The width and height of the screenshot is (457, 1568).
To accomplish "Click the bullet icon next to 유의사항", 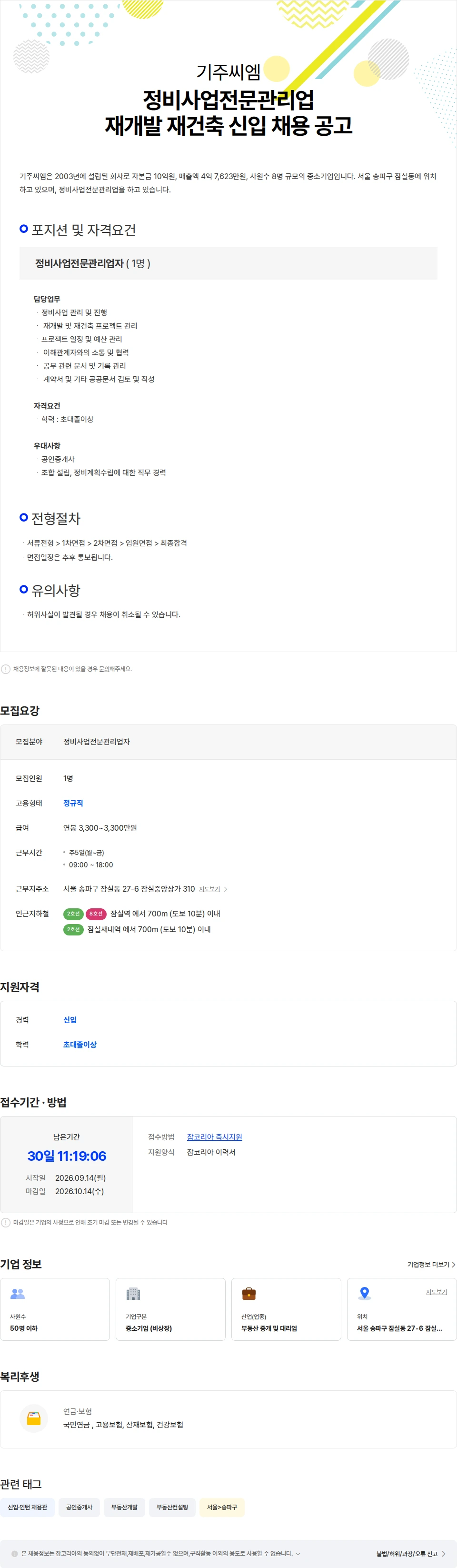I will pos(24,589).
